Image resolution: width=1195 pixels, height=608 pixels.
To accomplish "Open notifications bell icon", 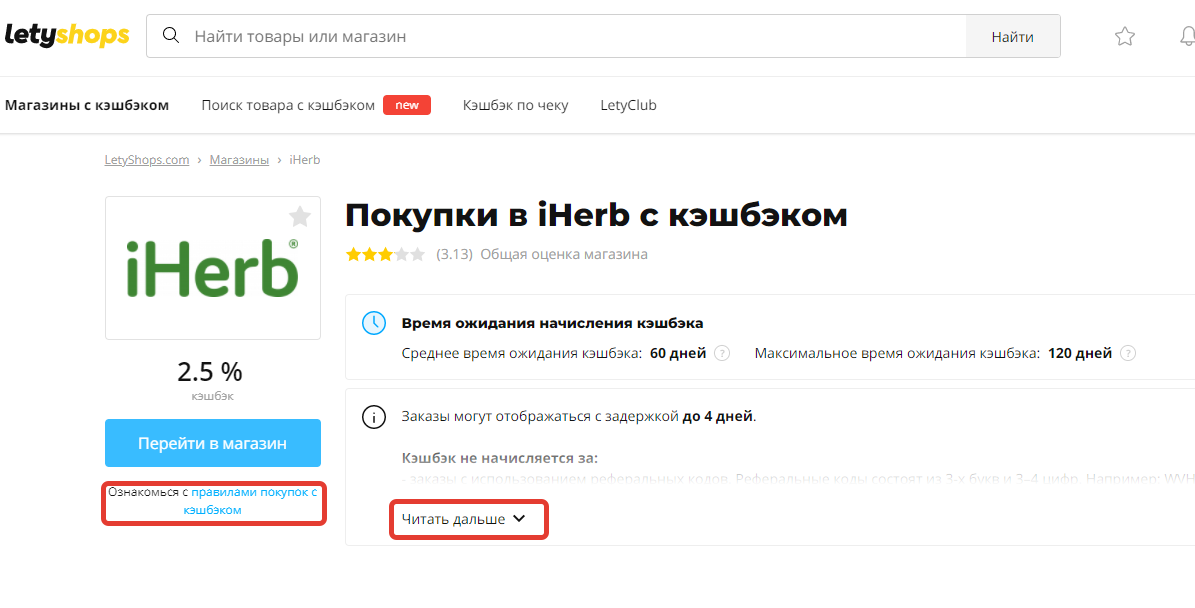I will (x=1187, y=36).
